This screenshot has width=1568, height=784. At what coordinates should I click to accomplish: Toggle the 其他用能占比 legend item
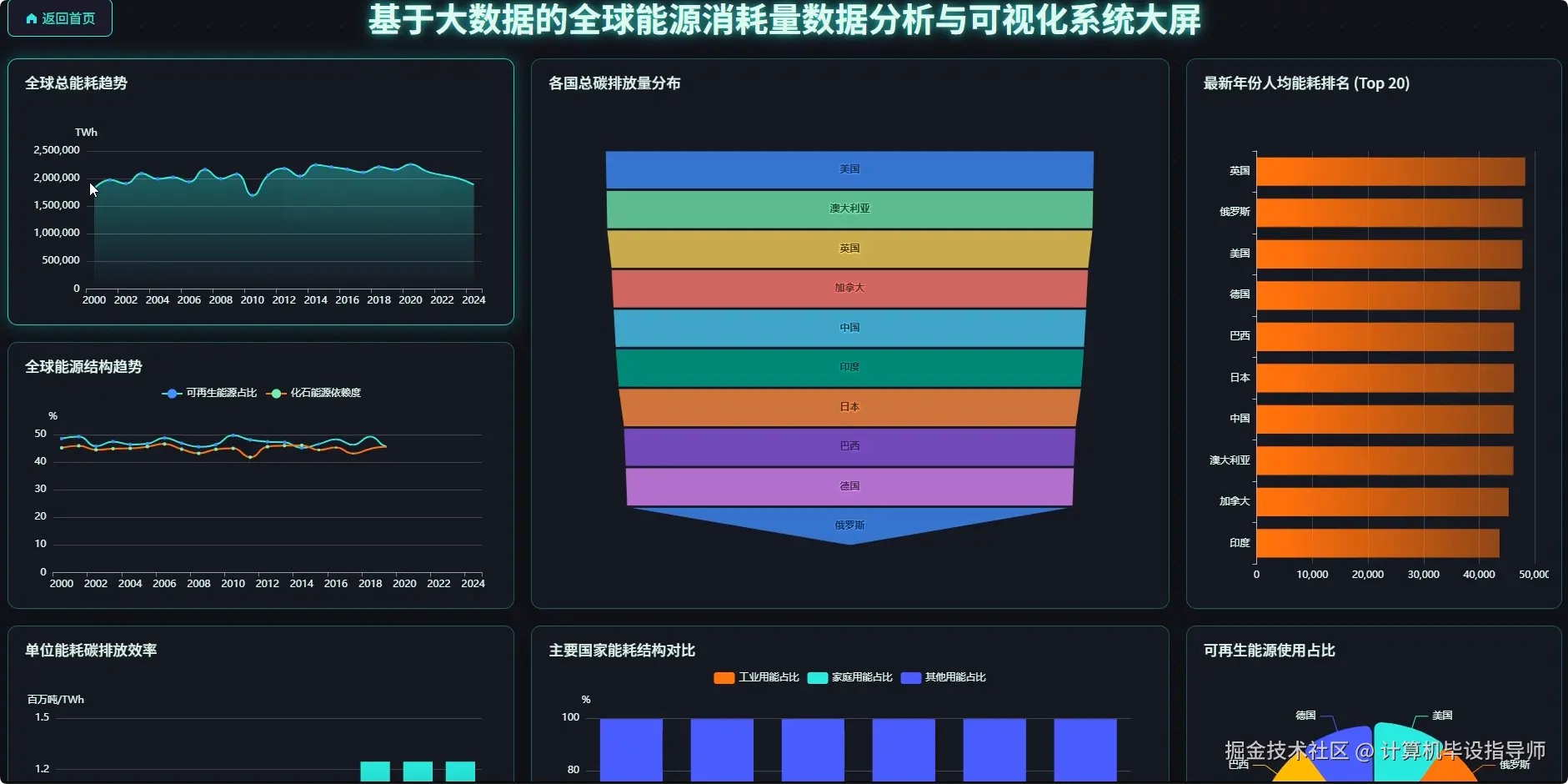944,677
